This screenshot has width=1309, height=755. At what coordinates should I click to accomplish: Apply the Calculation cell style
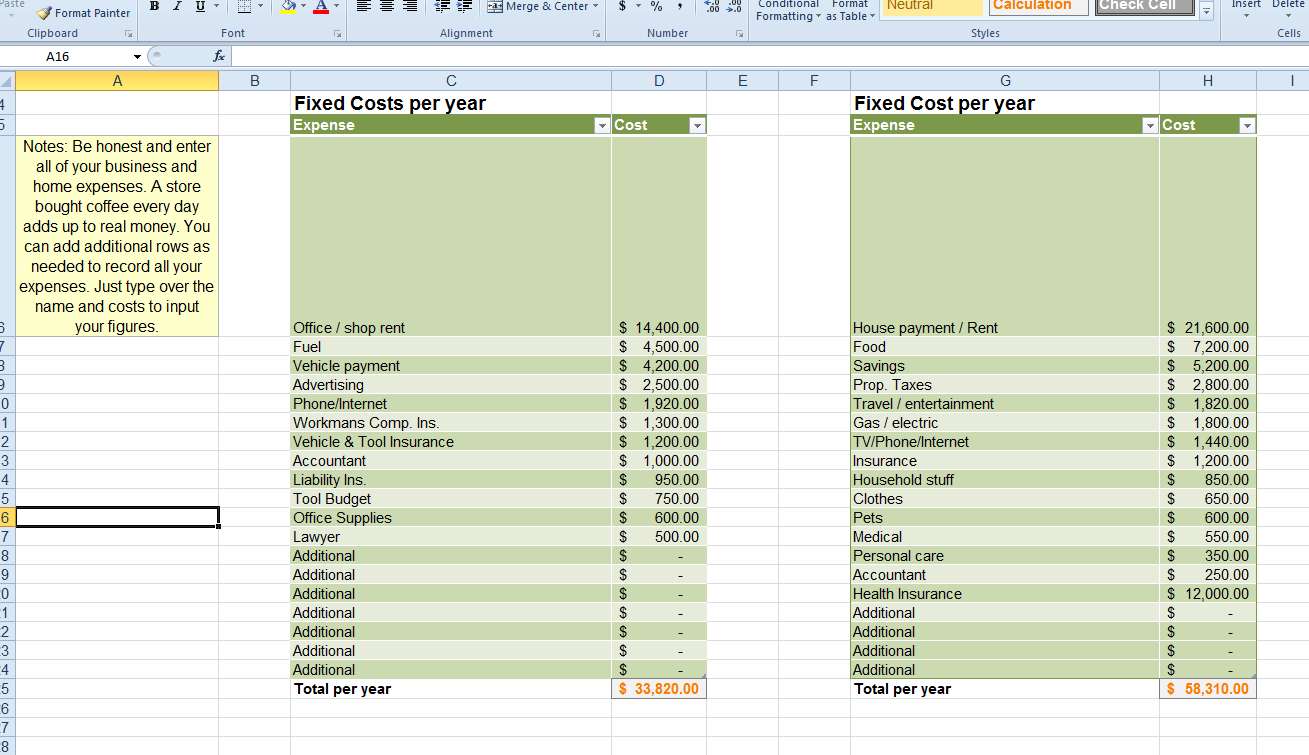click(x=1037, y=6)
